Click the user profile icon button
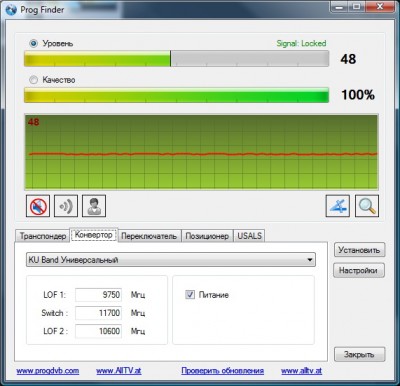400x386 pixels. click(94, 206)
